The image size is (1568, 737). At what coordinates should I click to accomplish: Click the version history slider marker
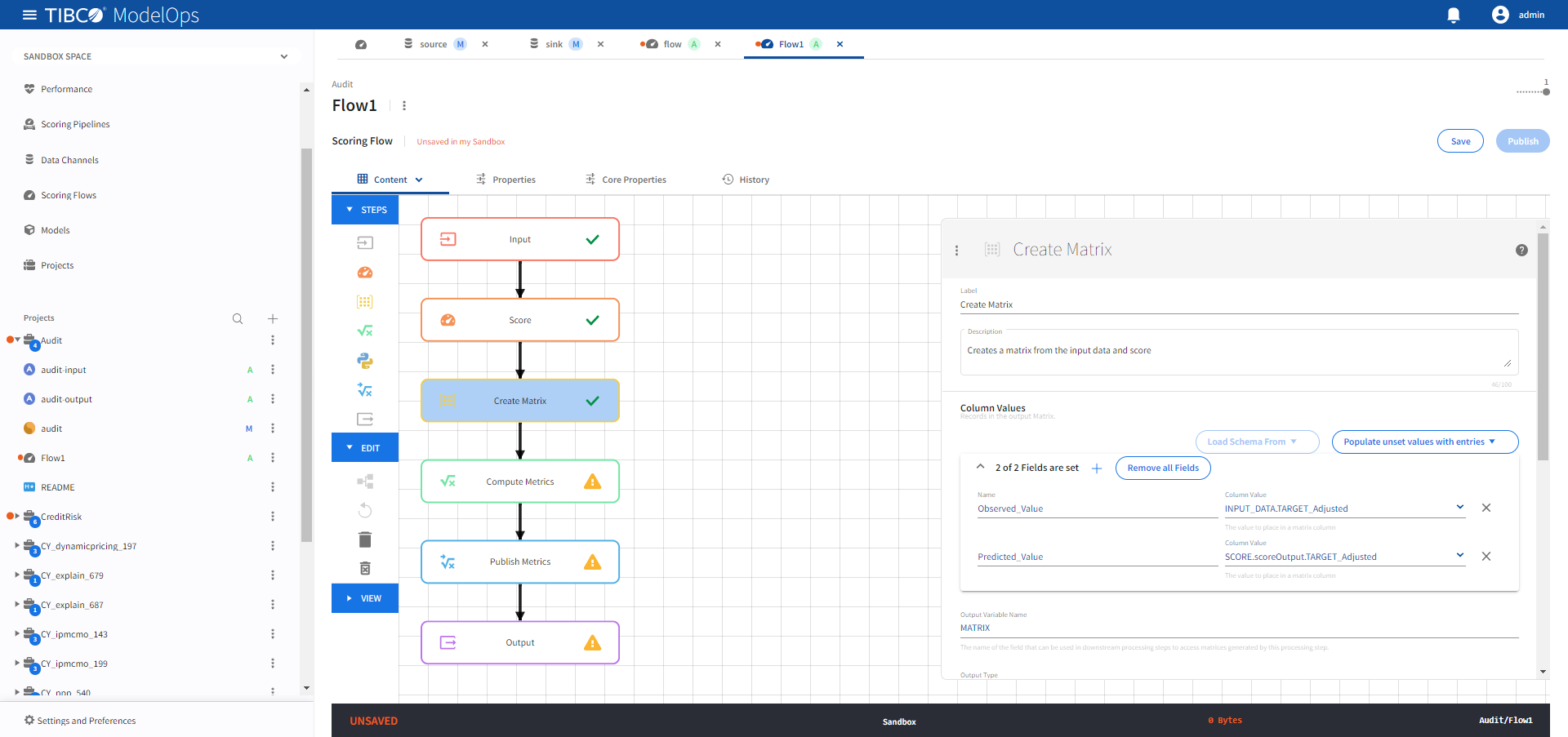click(x=1546, y=92)
